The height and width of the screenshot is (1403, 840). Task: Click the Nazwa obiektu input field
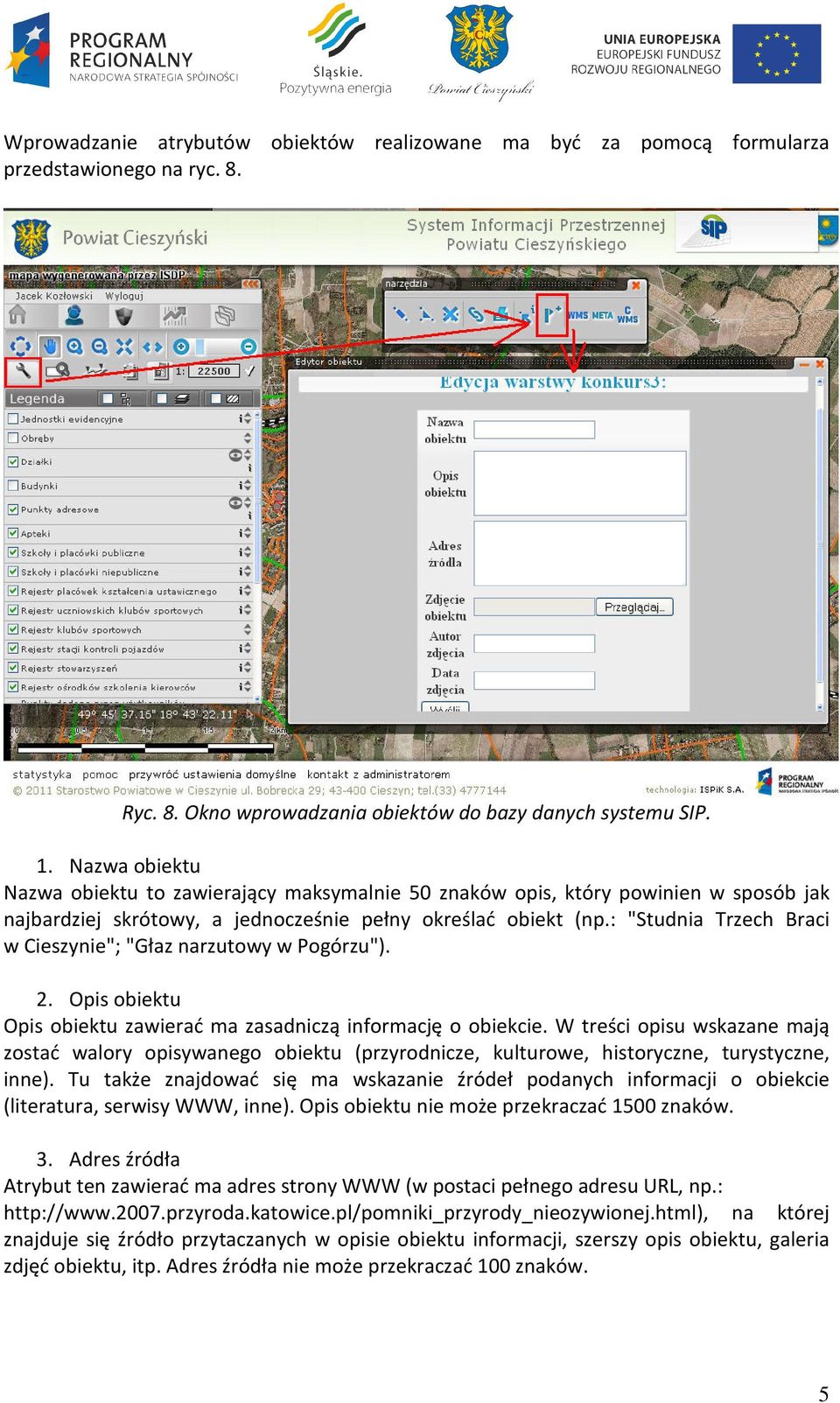534,429
